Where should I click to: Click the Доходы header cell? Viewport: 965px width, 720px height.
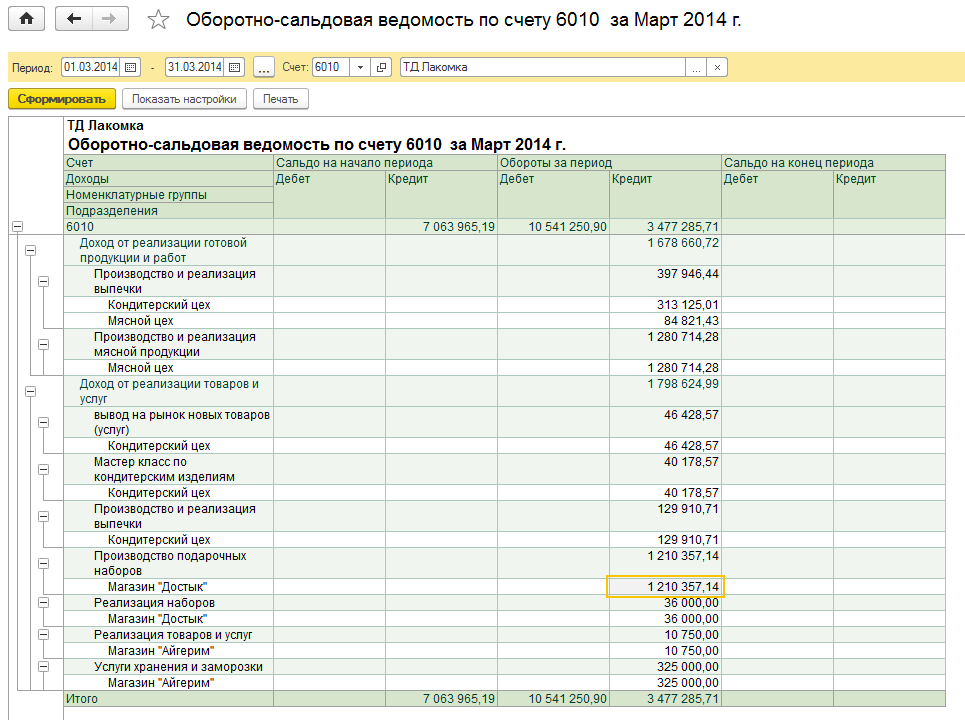169,179
